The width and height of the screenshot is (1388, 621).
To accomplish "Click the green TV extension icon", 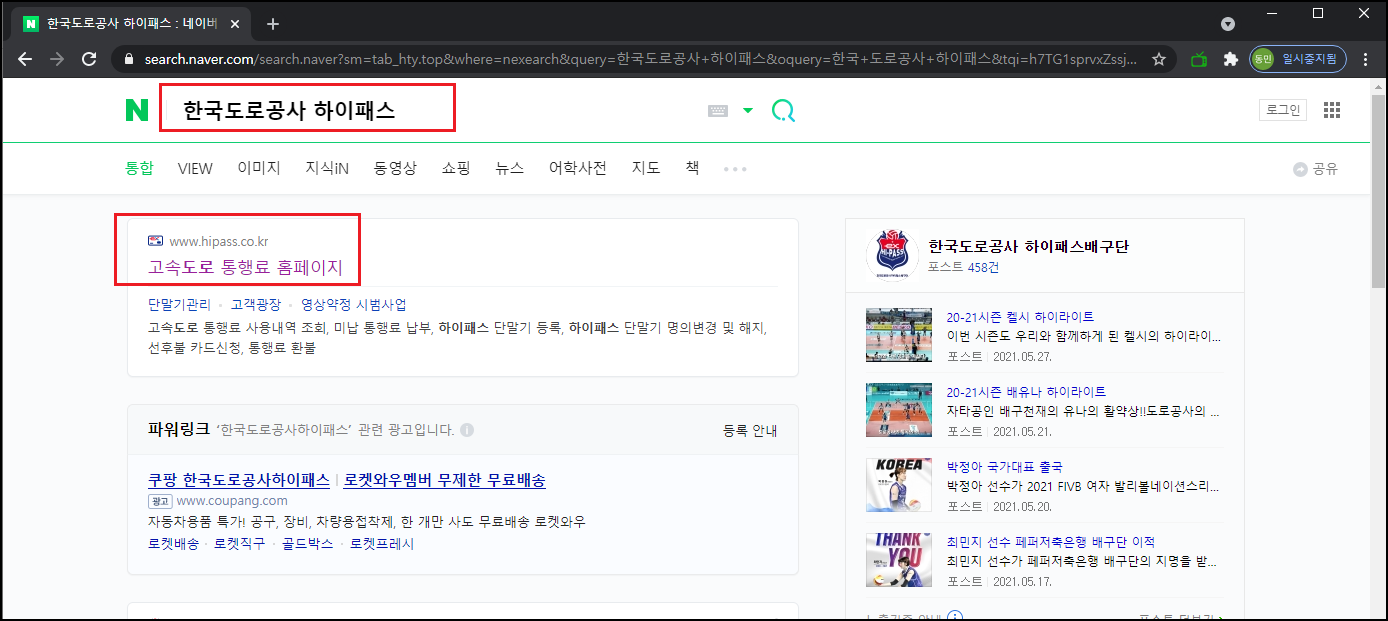I will [x=1199, y=59].
